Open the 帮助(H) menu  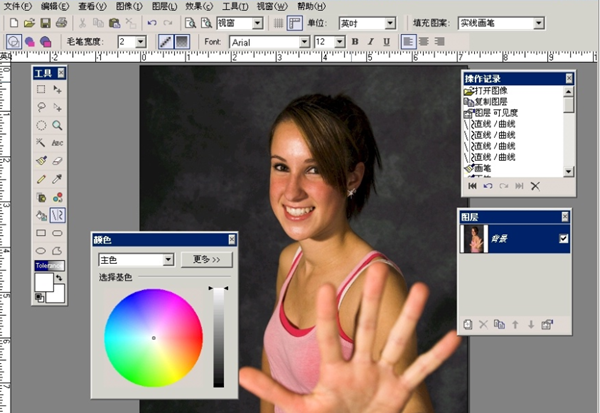311,6
